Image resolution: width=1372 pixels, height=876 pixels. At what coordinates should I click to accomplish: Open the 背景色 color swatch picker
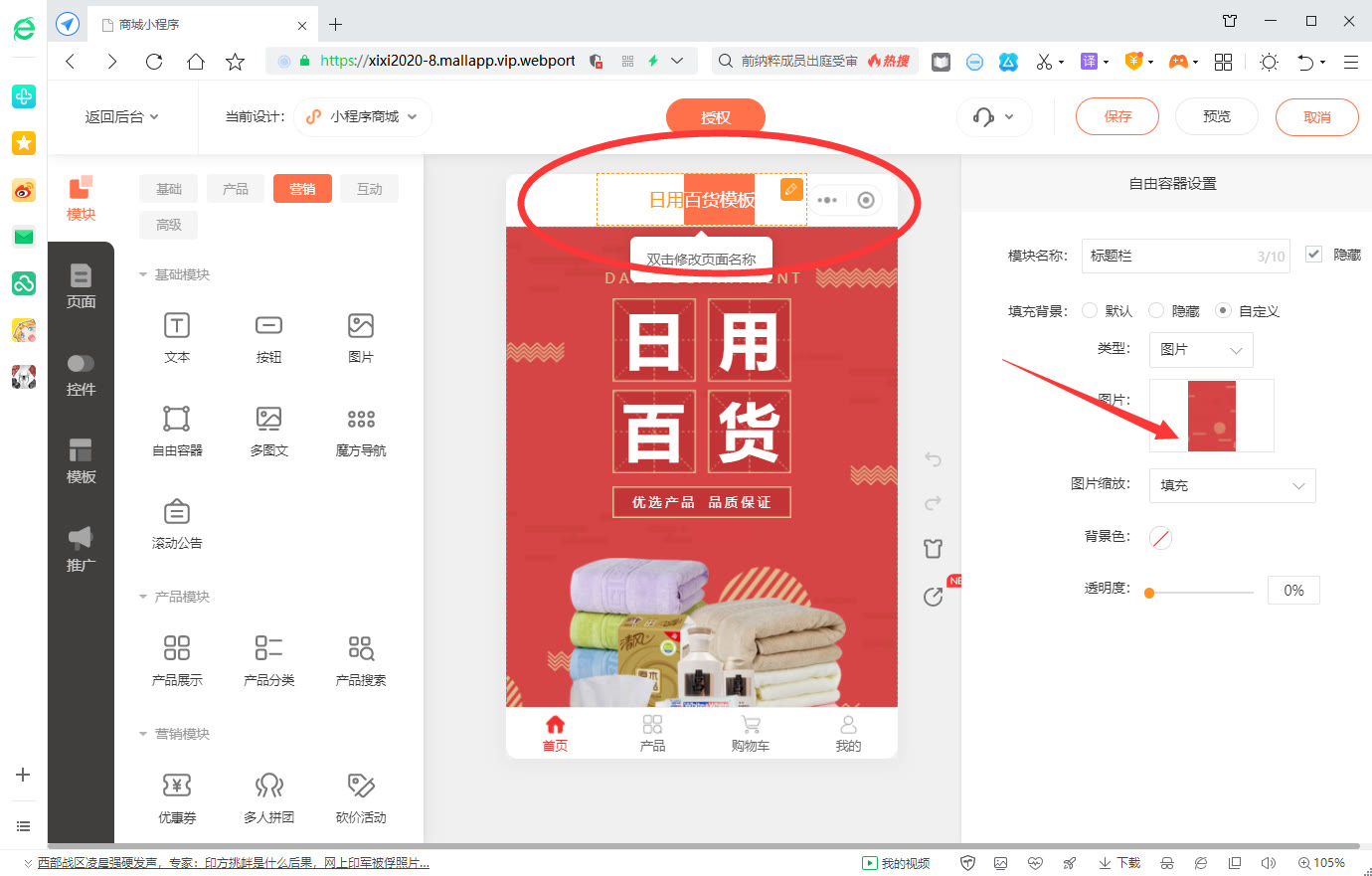[x=1159, y=537]
